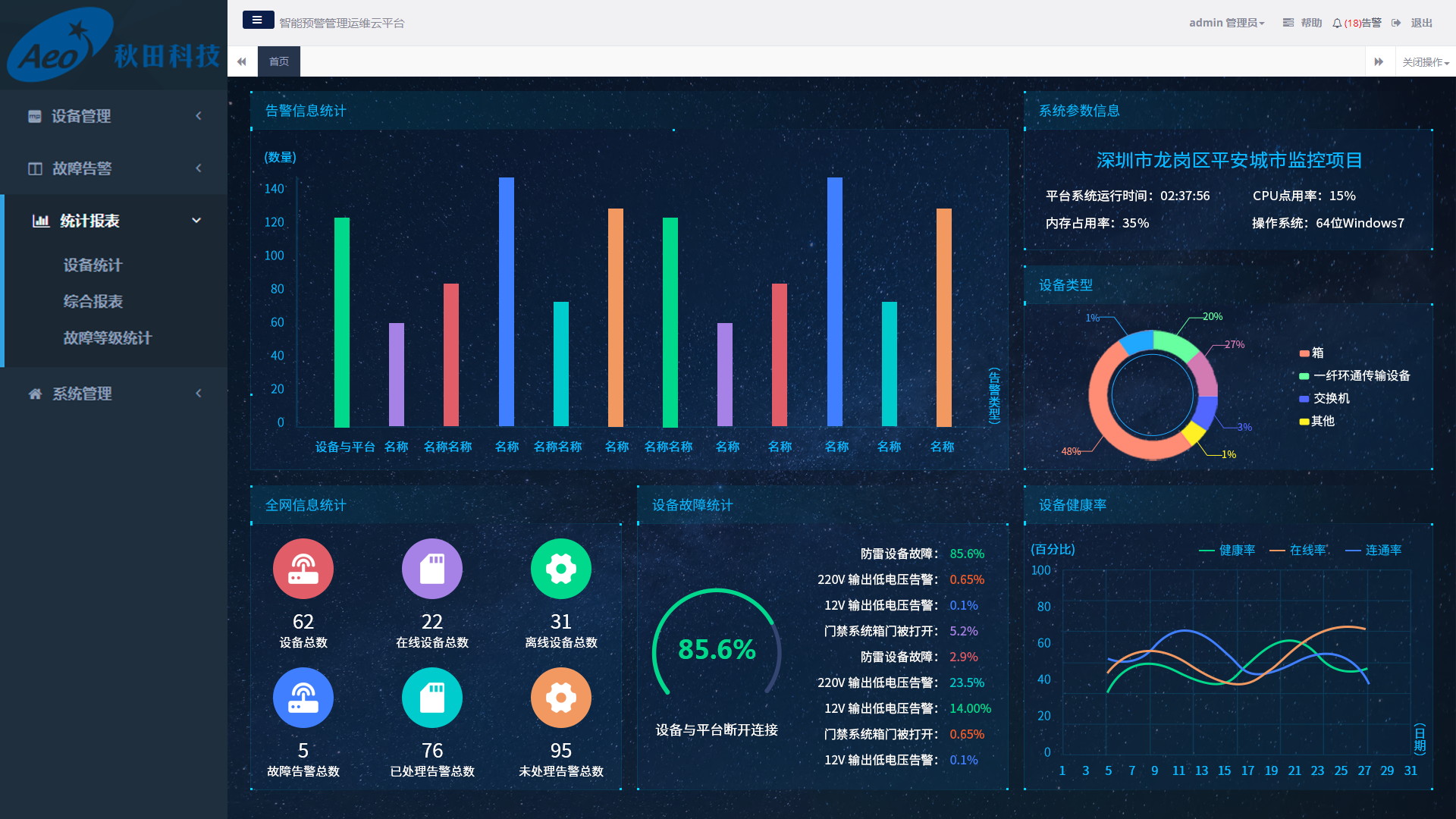Click the 操作系统: 64位Windows7 text

click(x=1328, y=224)
